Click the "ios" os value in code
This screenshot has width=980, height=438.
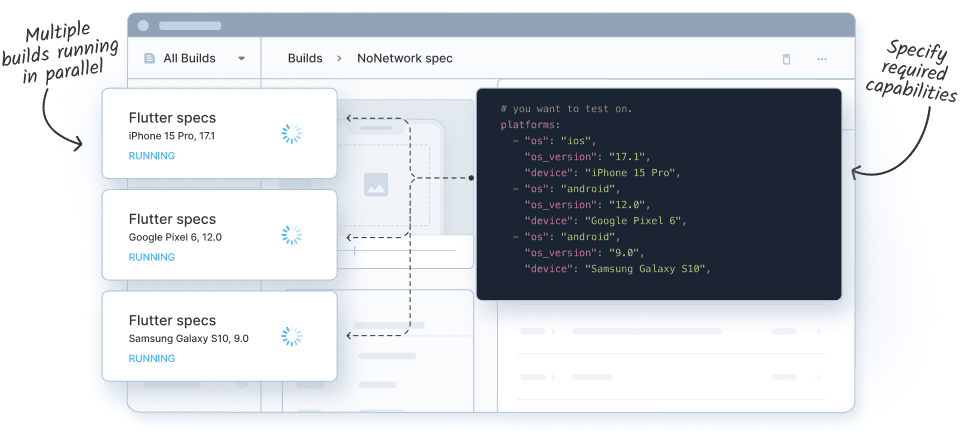click(578, 141)
